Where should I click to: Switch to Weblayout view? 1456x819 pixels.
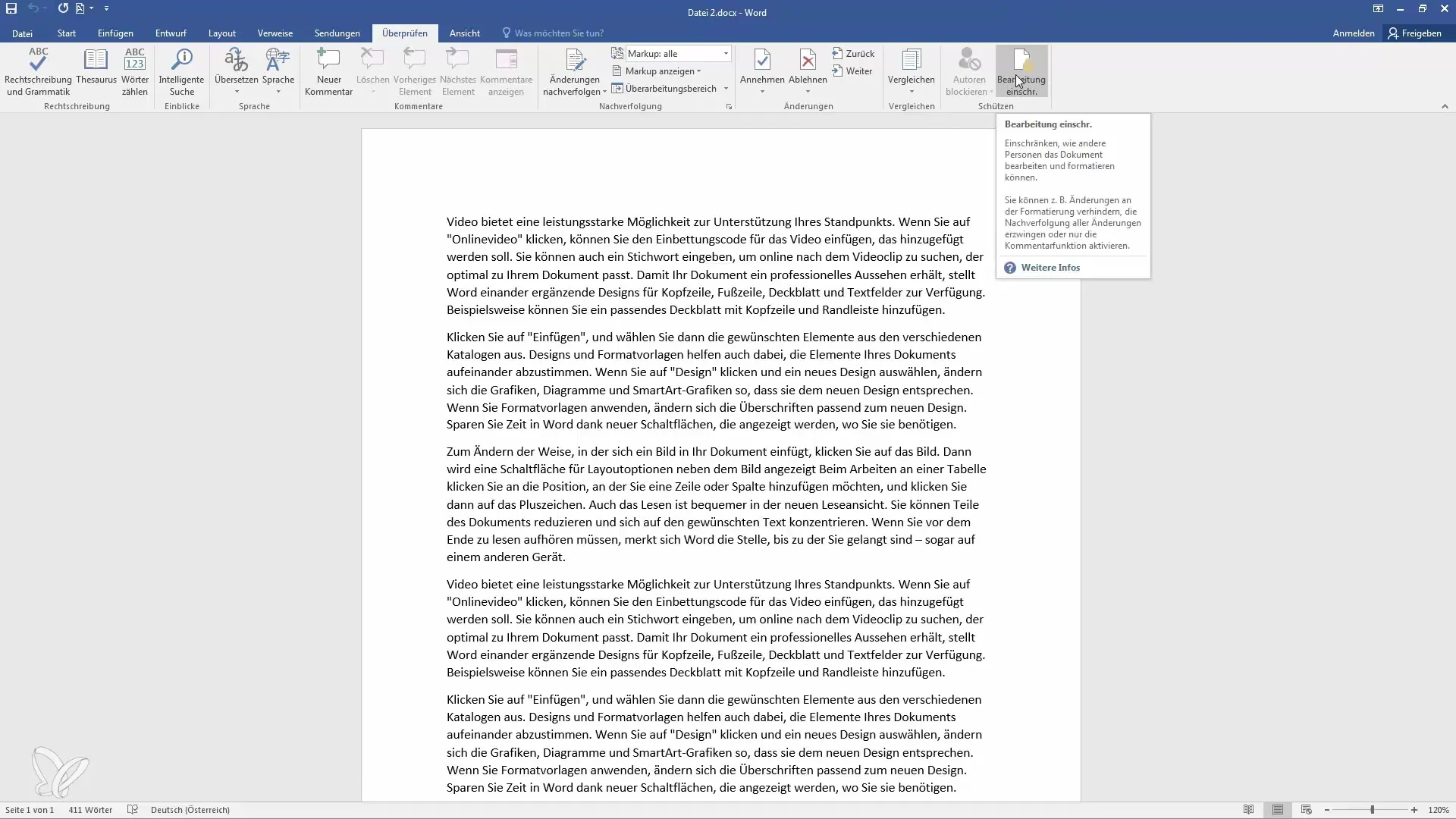click(1306, 810)
